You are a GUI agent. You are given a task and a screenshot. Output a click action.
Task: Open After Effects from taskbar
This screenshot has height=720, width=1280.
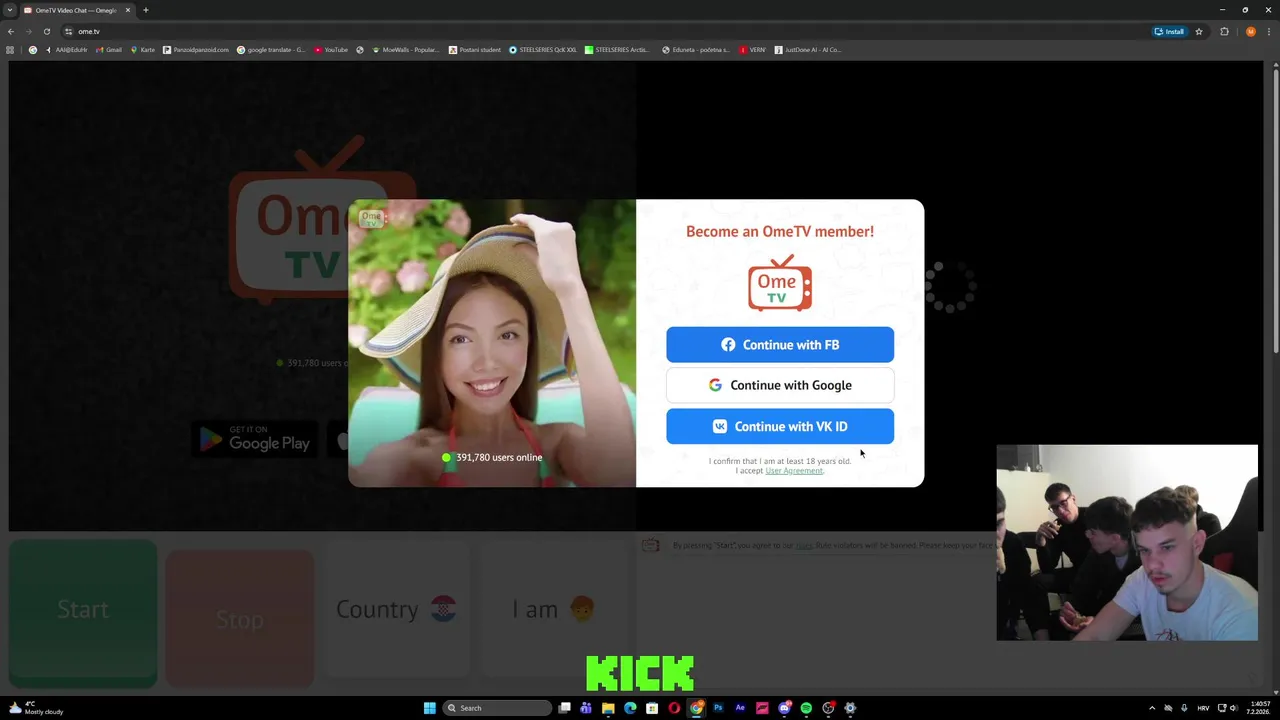[x=740, y=708]
